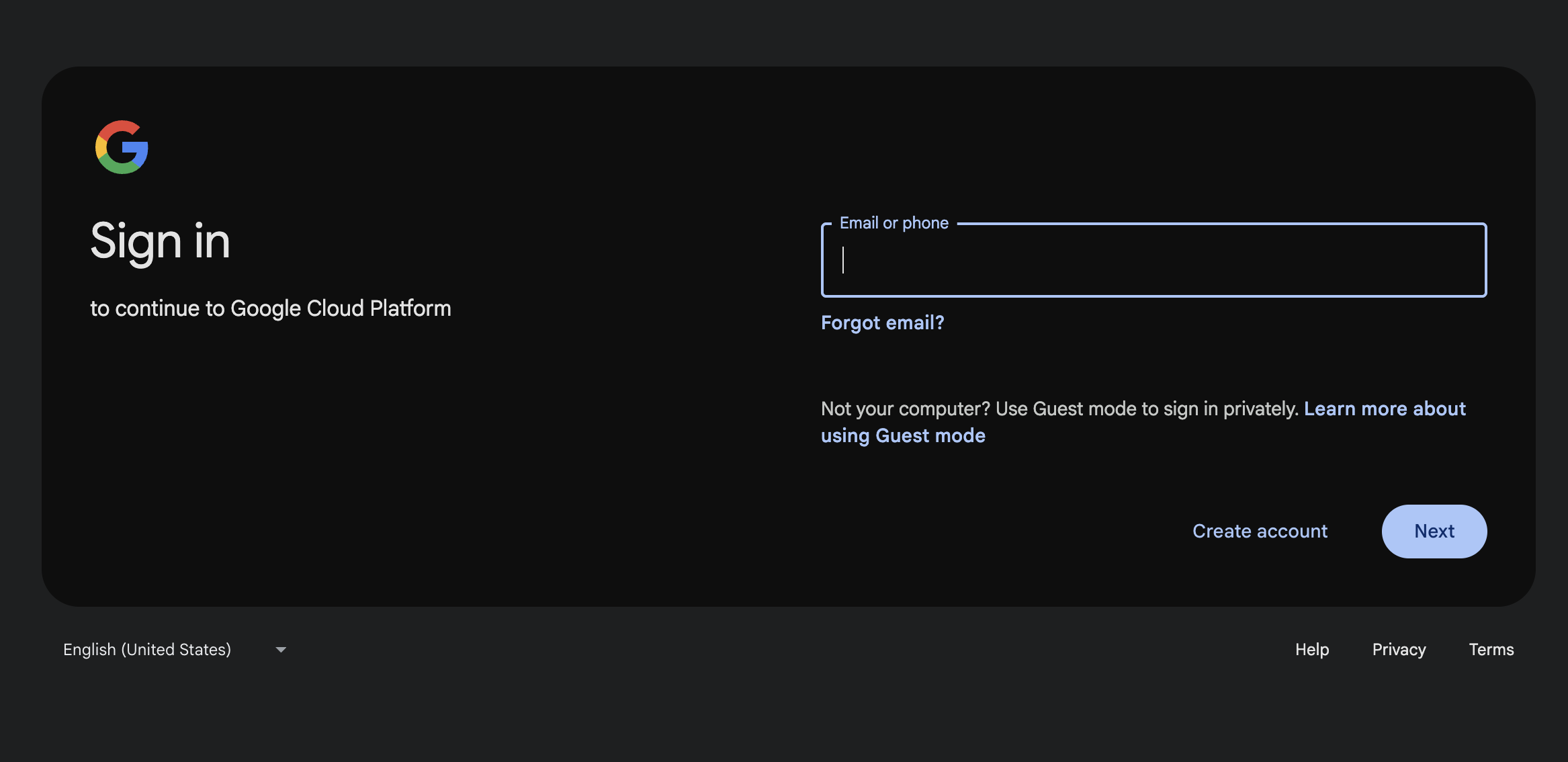Open Learn more about using Guest mode
Screen dimensions: 1568x762
(x=1384, y=409)
